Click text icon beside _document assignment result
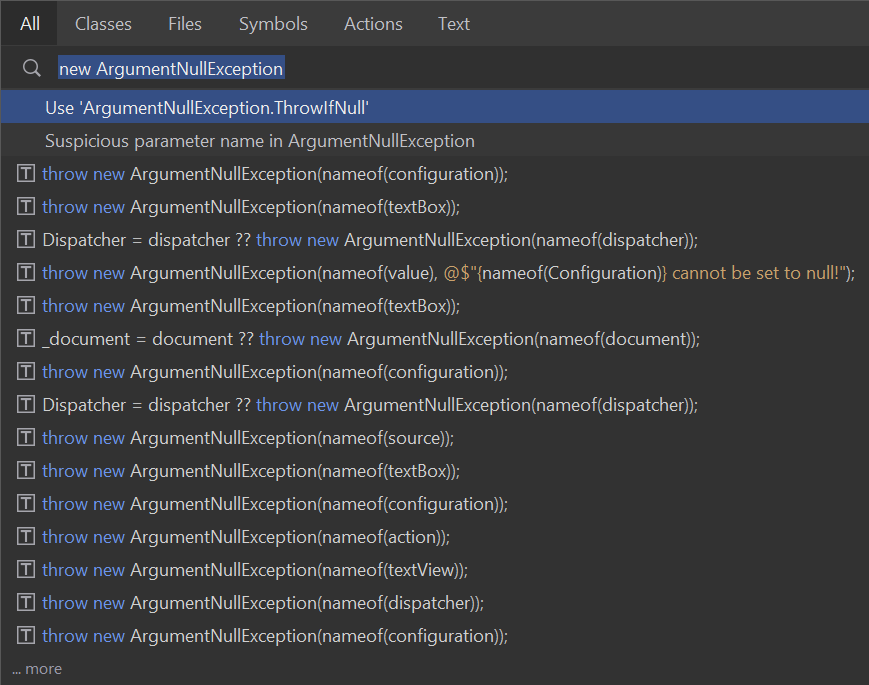Image resolution: width=869 pixels, height=685 pixels. 27,339
